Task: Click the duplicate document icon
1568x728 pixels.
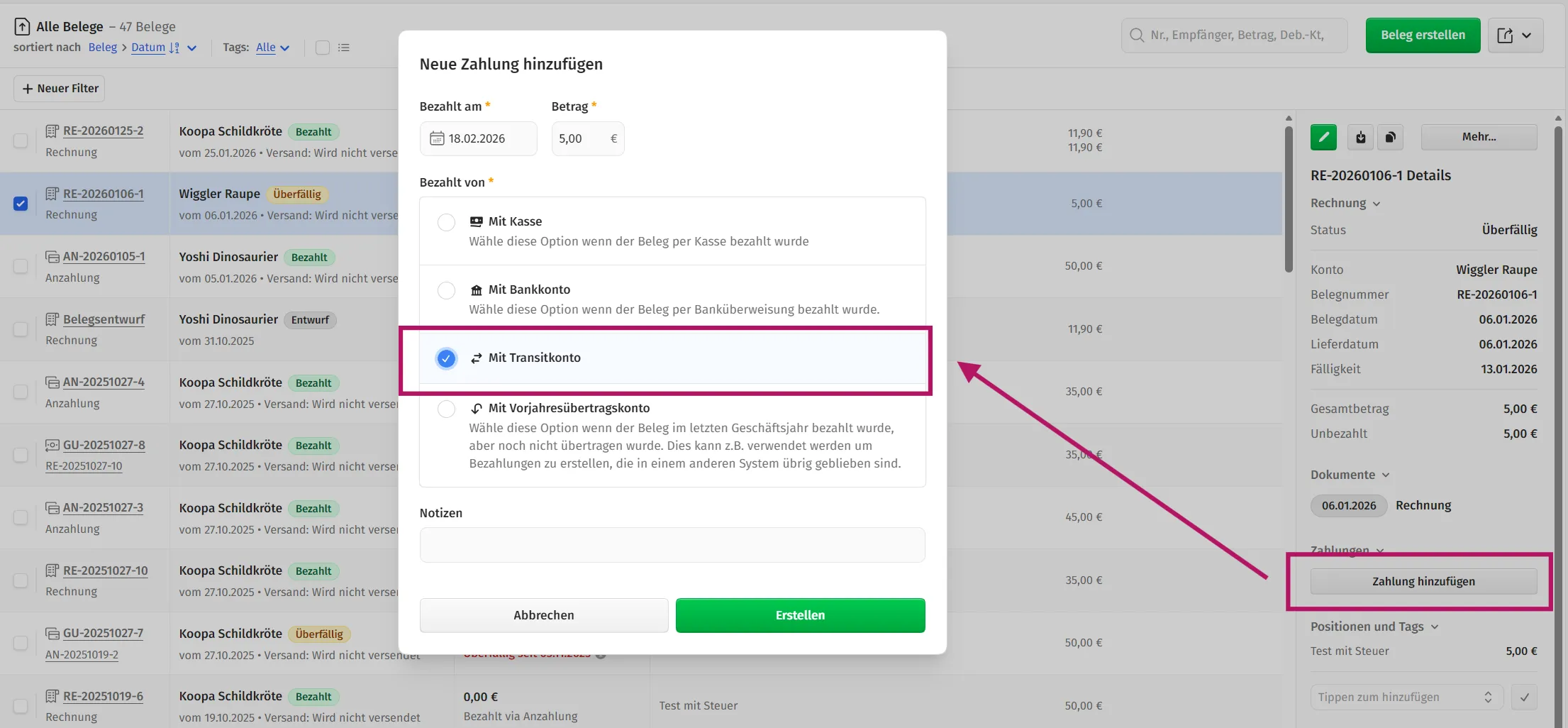Action: 1390,137
